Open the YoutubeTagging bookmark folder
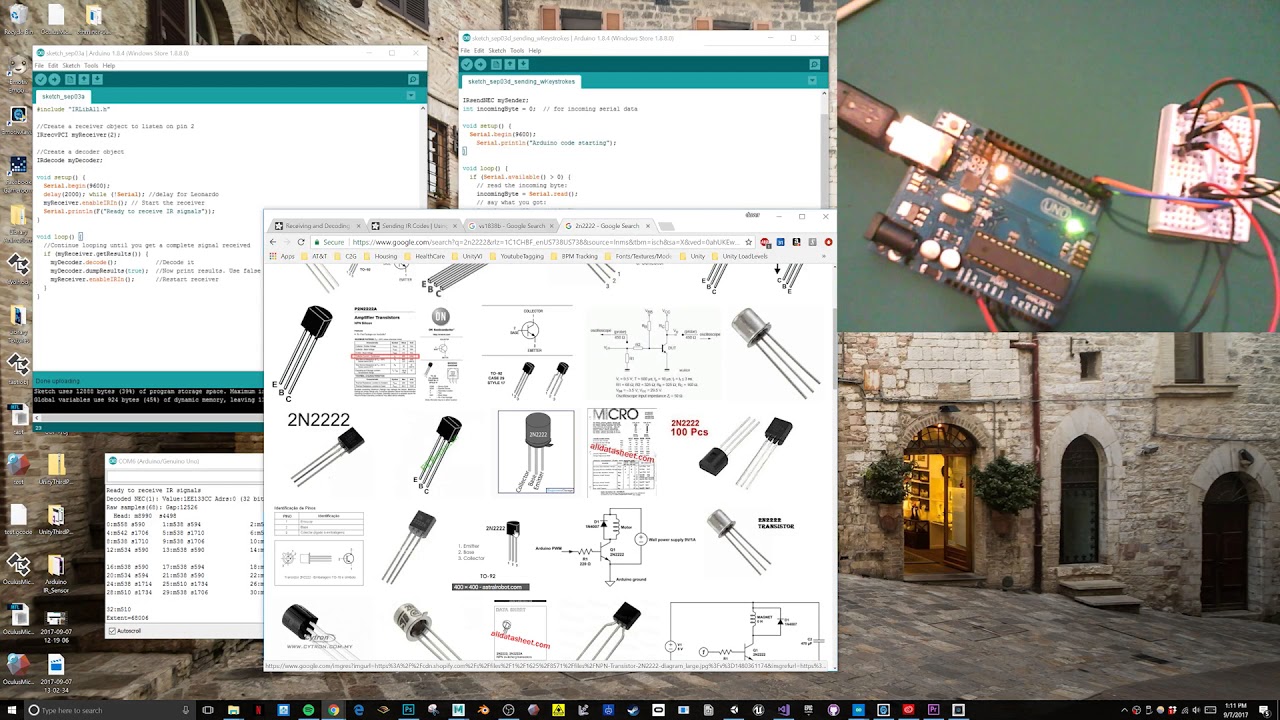This screenshot has height=720, width=1280. click(x=517, y=256)
